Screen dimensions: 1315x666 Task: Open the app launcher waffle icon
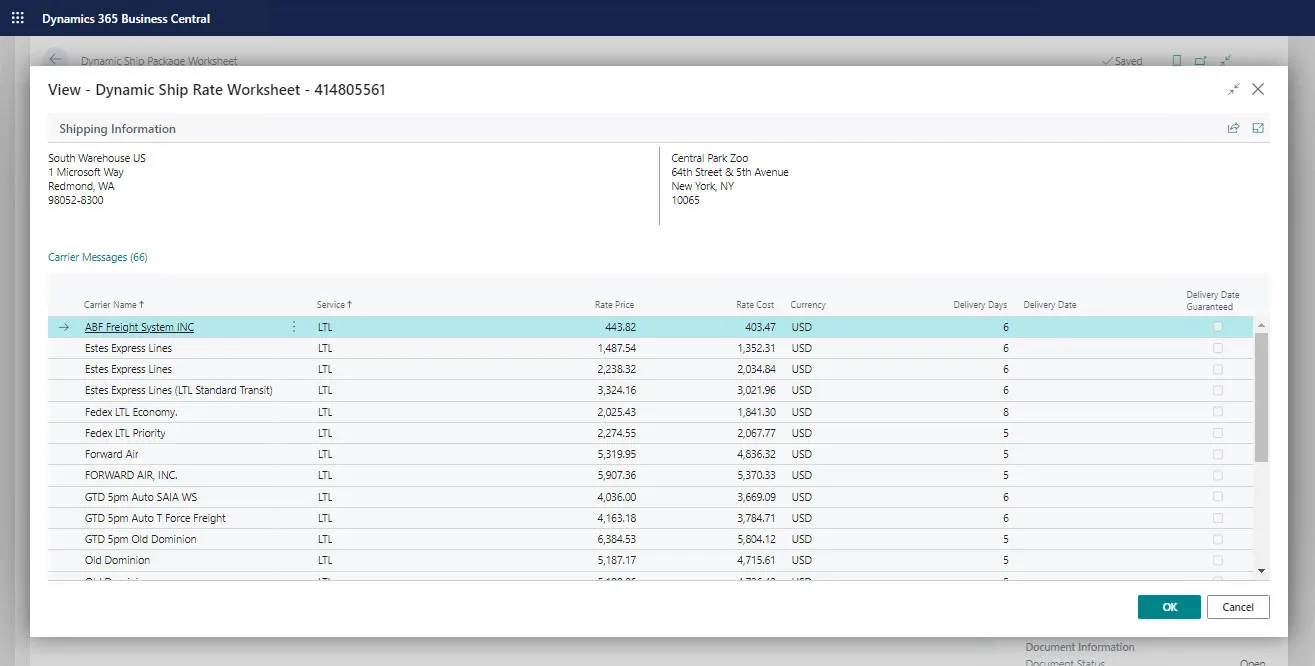click(x=17, y=18)
